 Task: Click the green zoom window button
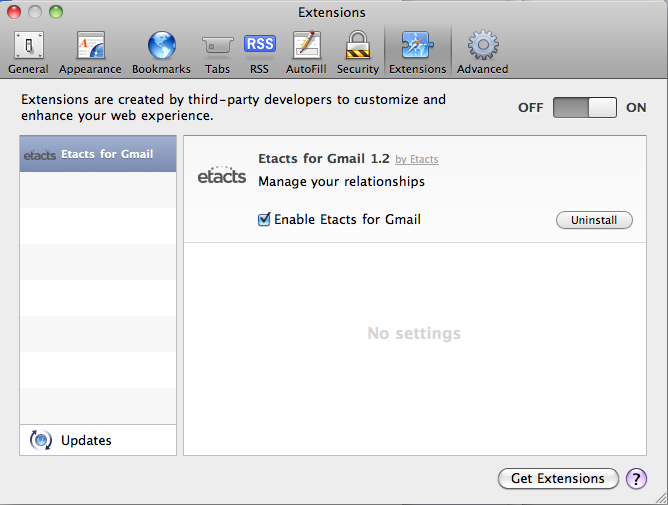pos(56,12)
